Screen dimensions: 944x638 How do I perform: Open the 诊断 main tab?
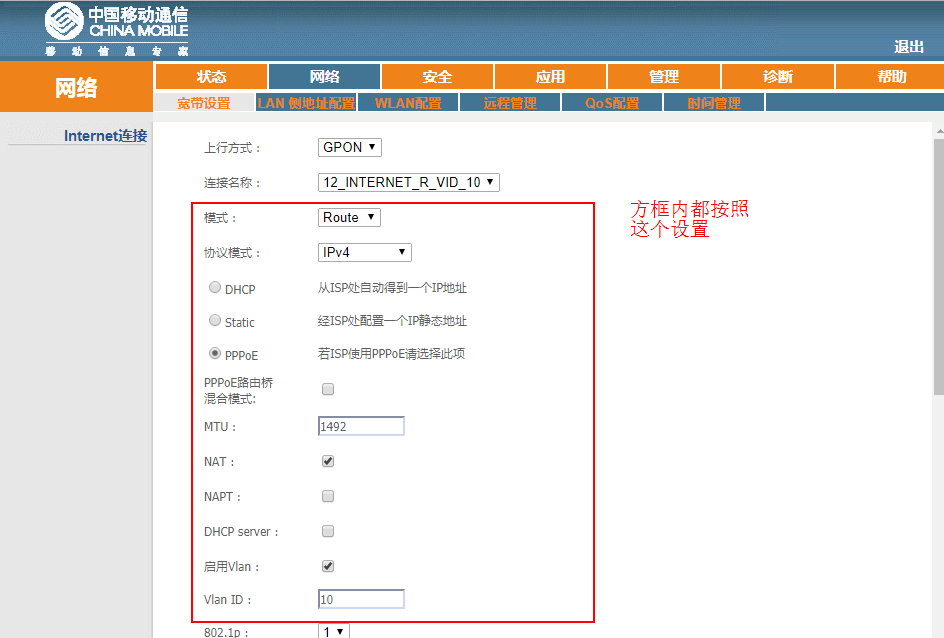coord(778,76)
